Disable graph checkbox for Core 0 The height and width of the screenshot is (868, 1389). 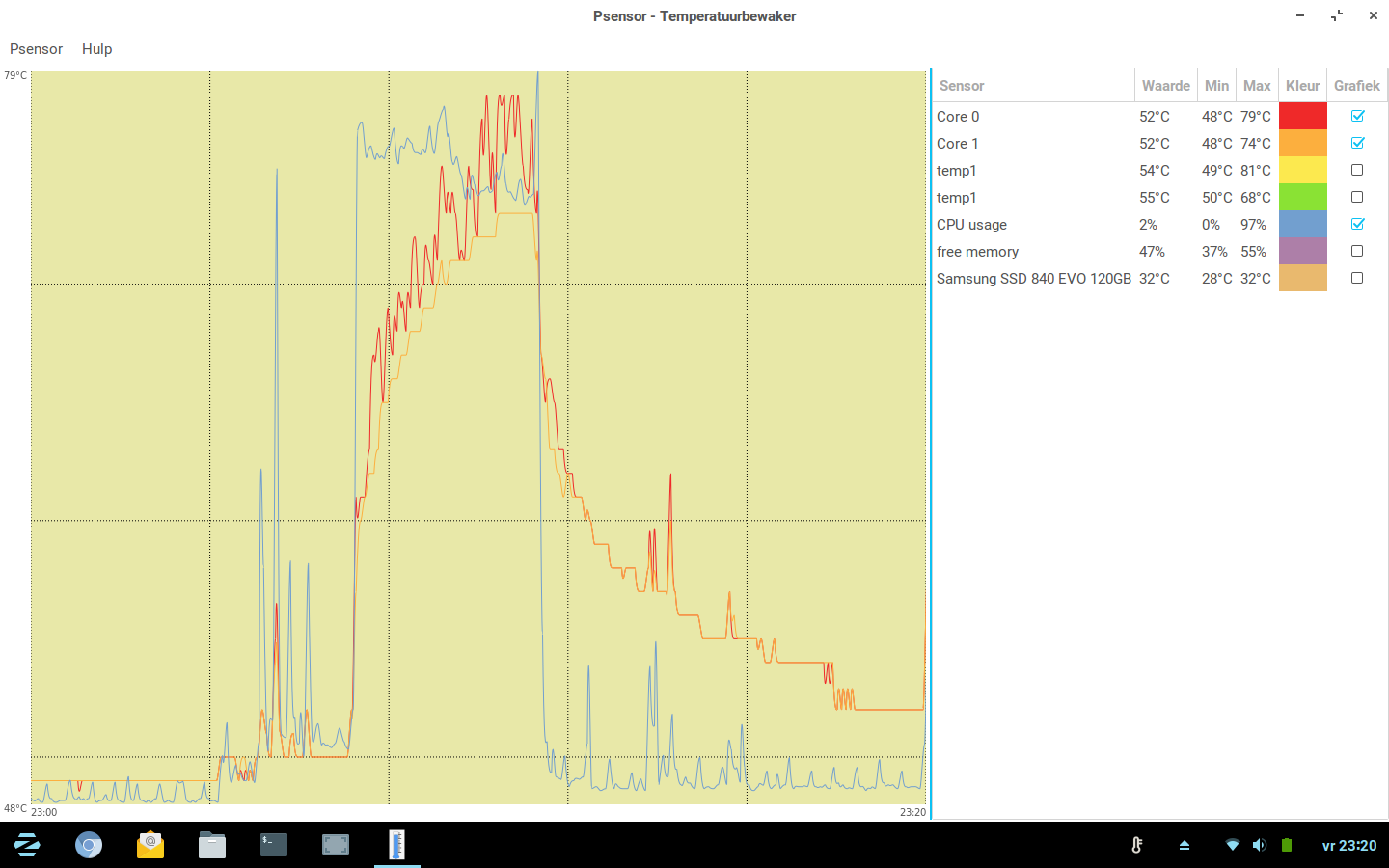click(x=1357, y=116)
